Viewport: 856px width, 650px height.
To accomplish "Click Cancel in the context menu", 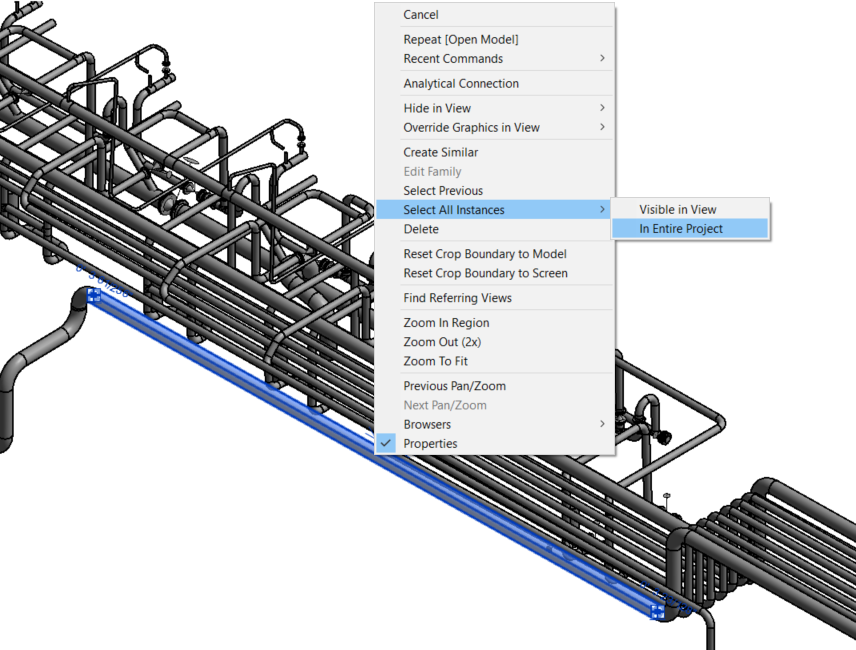I will 421,15.
